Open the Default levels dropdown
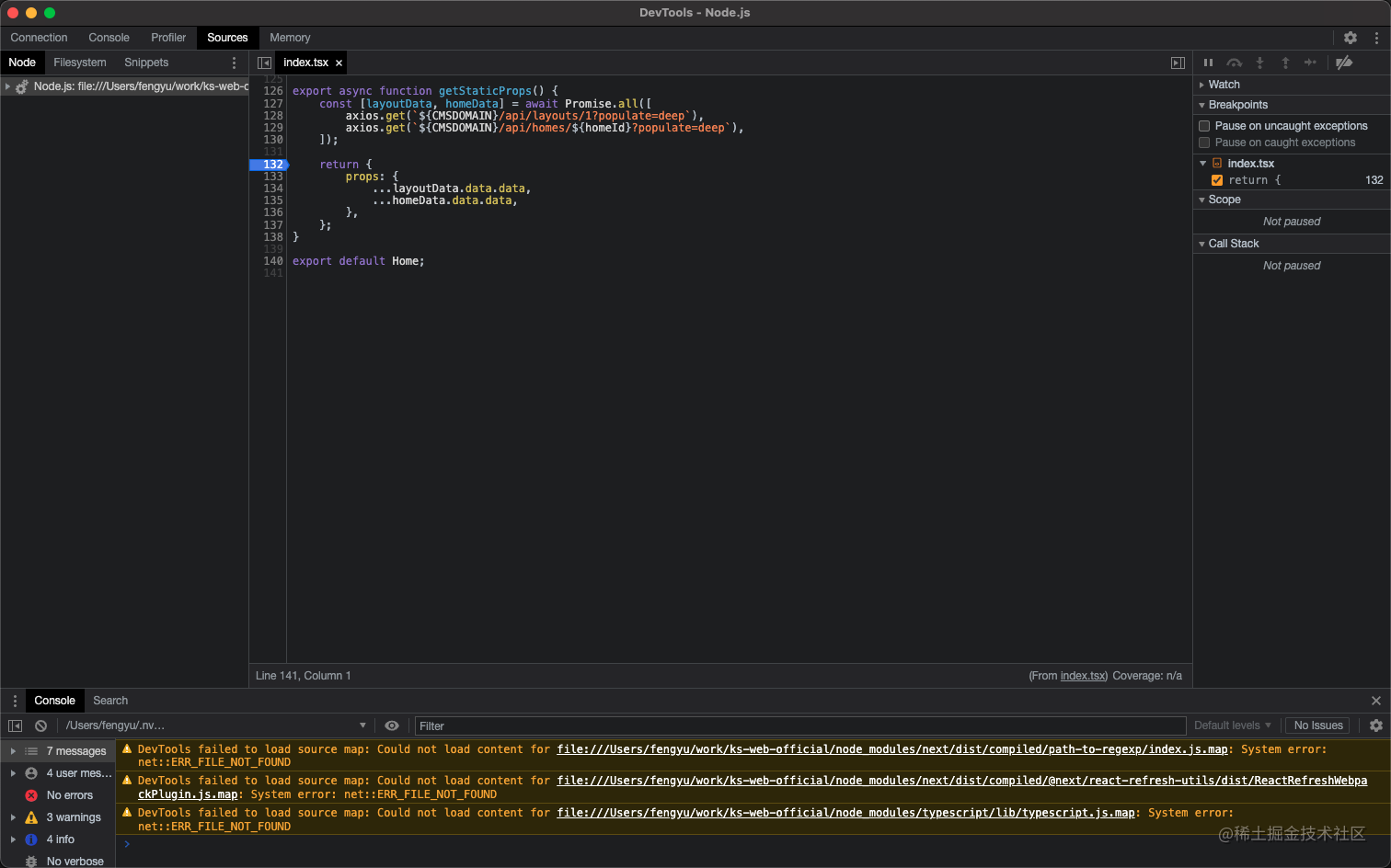 (1233, 725)
